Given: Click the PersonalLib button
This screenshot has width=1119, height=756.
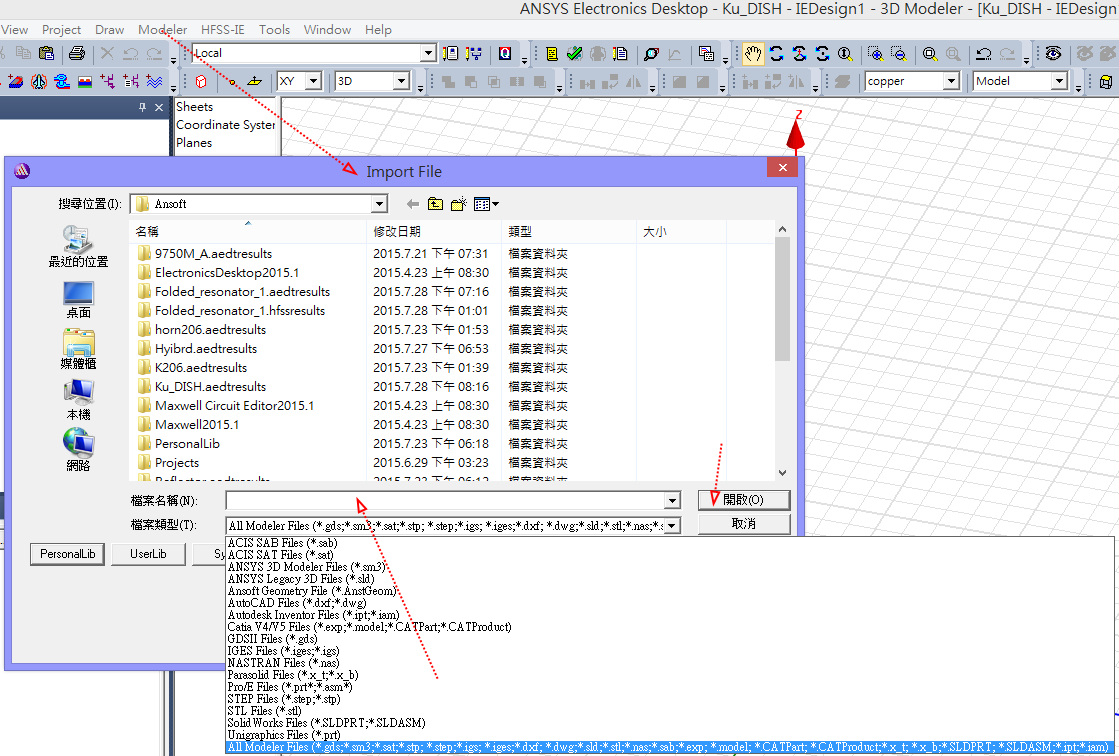Looking at the screenshot, I should pyautogui.click(x=68, y=554).
